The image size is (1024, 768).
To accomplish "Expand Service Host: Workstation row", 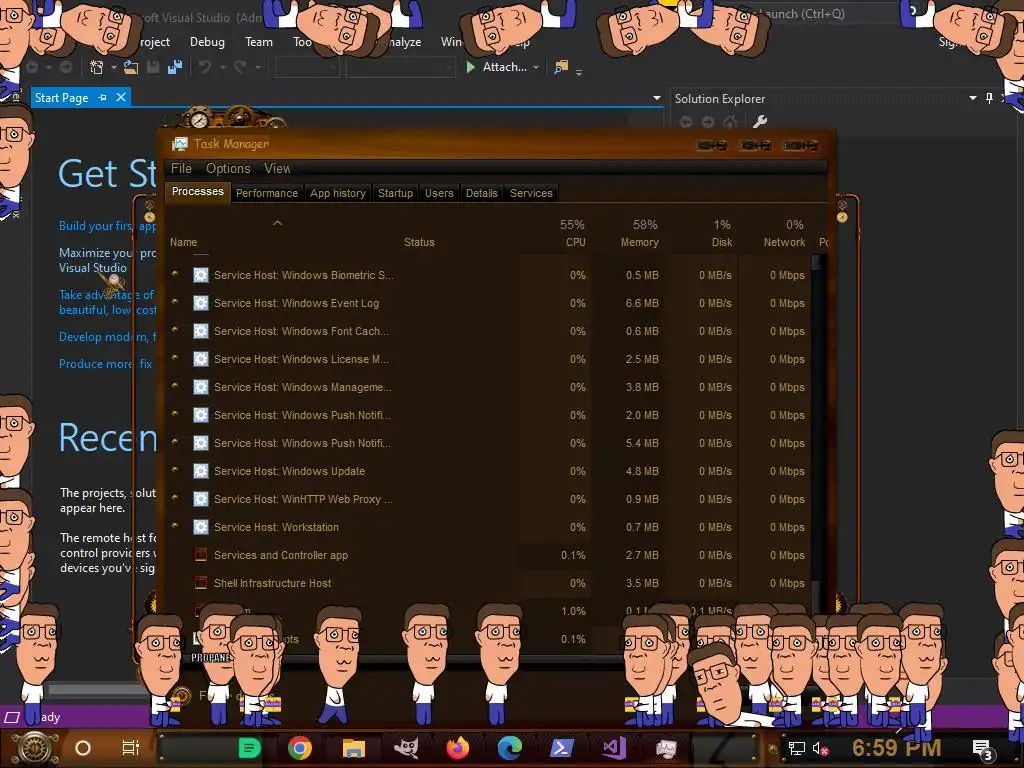I will point(174,526).
